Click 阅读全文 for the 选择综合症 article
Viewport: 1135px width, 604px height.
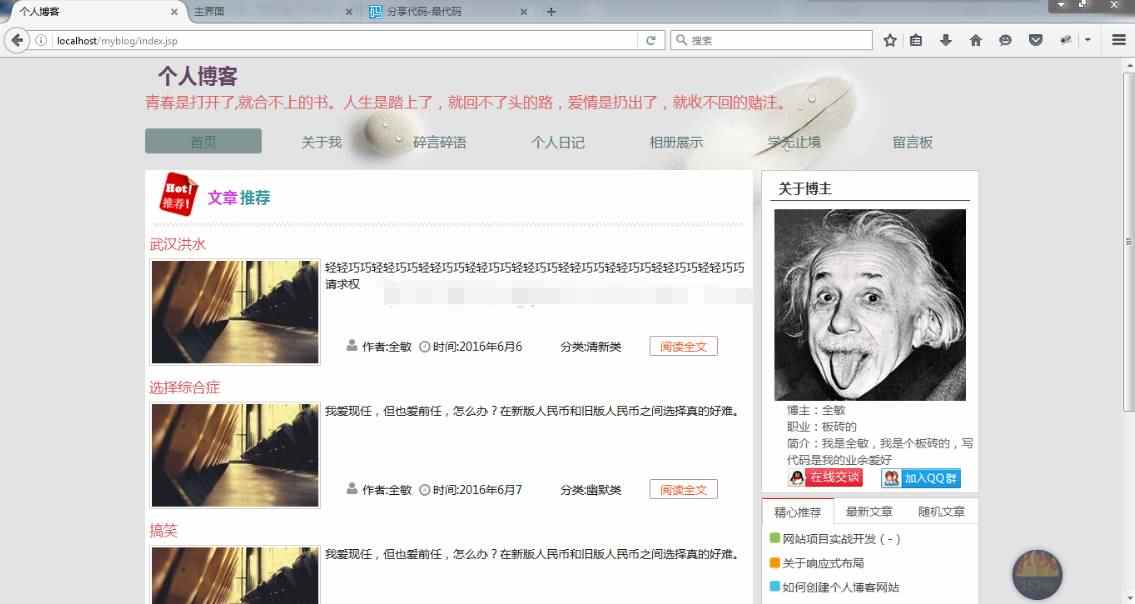coord(683,490)
